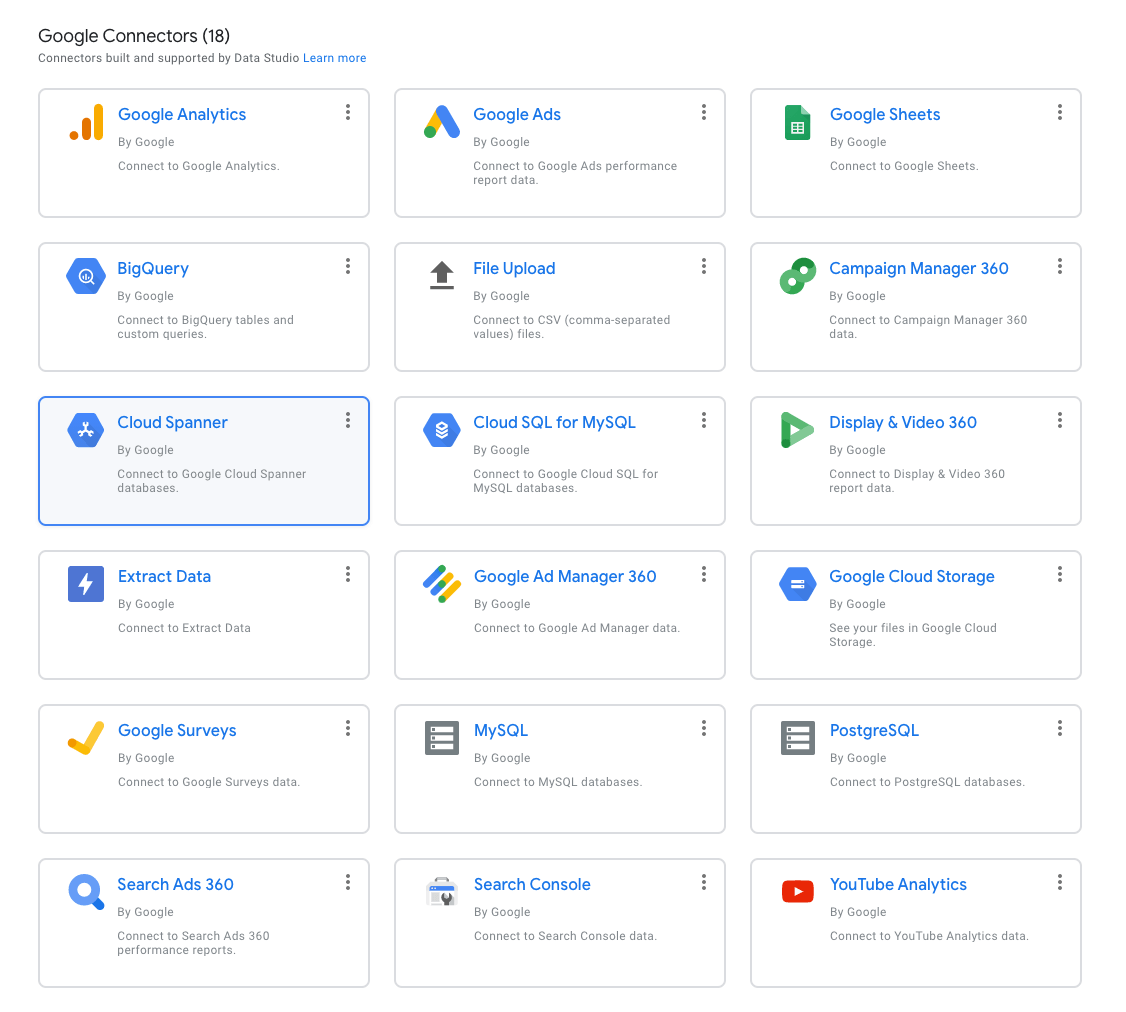1126x1012 pixels.
Task: Click the Google Surveys checkmark icon
Action: [86, 738]
